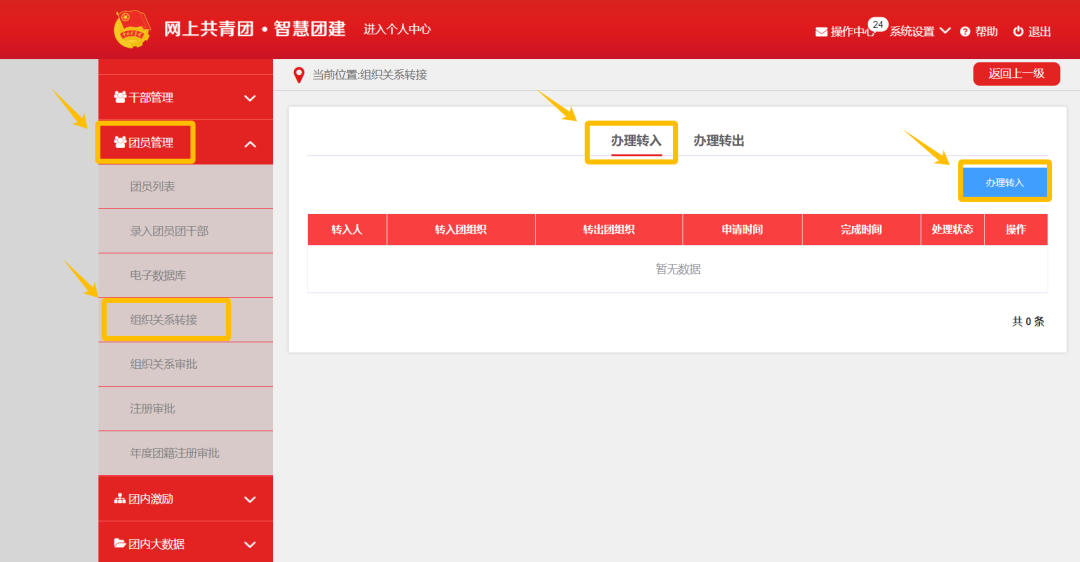Click the 当前位置:组织关系转接 breadcrumb text

(370, 75)
